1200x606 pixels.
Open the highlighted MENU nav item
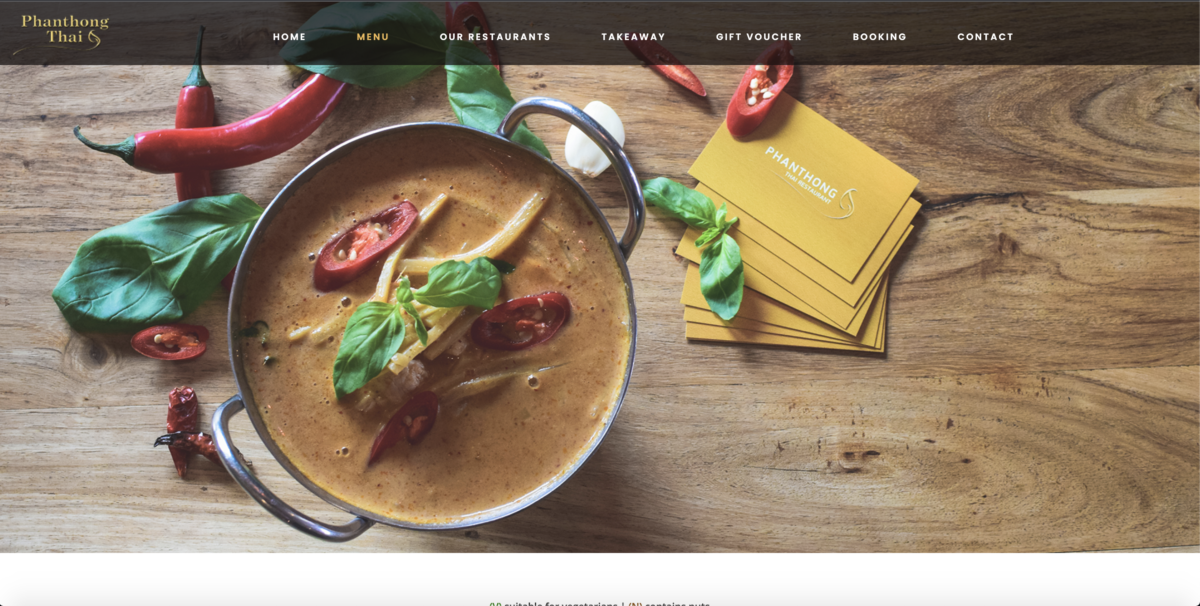(373, 37)
